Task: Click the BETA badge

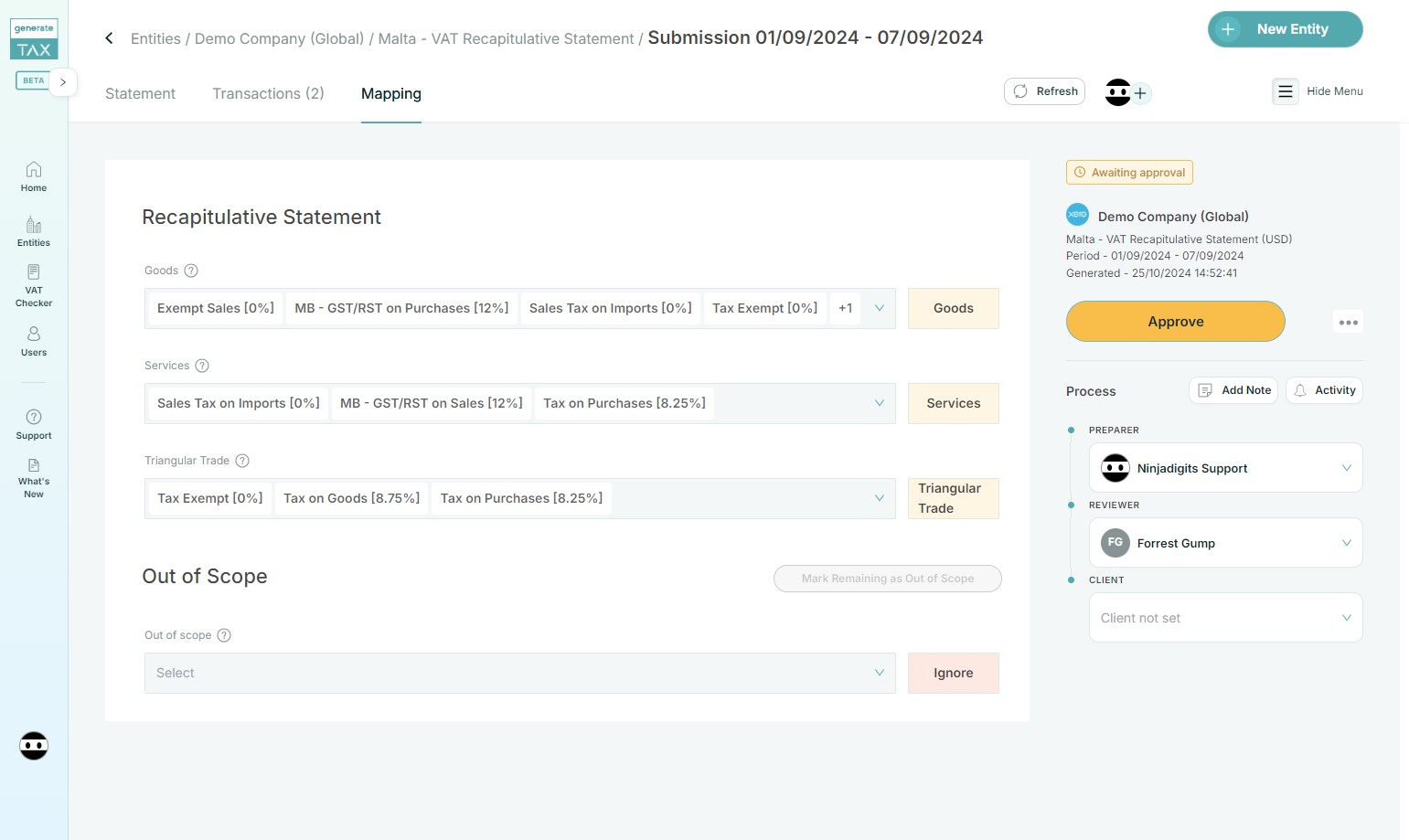Action: [33, 80]
